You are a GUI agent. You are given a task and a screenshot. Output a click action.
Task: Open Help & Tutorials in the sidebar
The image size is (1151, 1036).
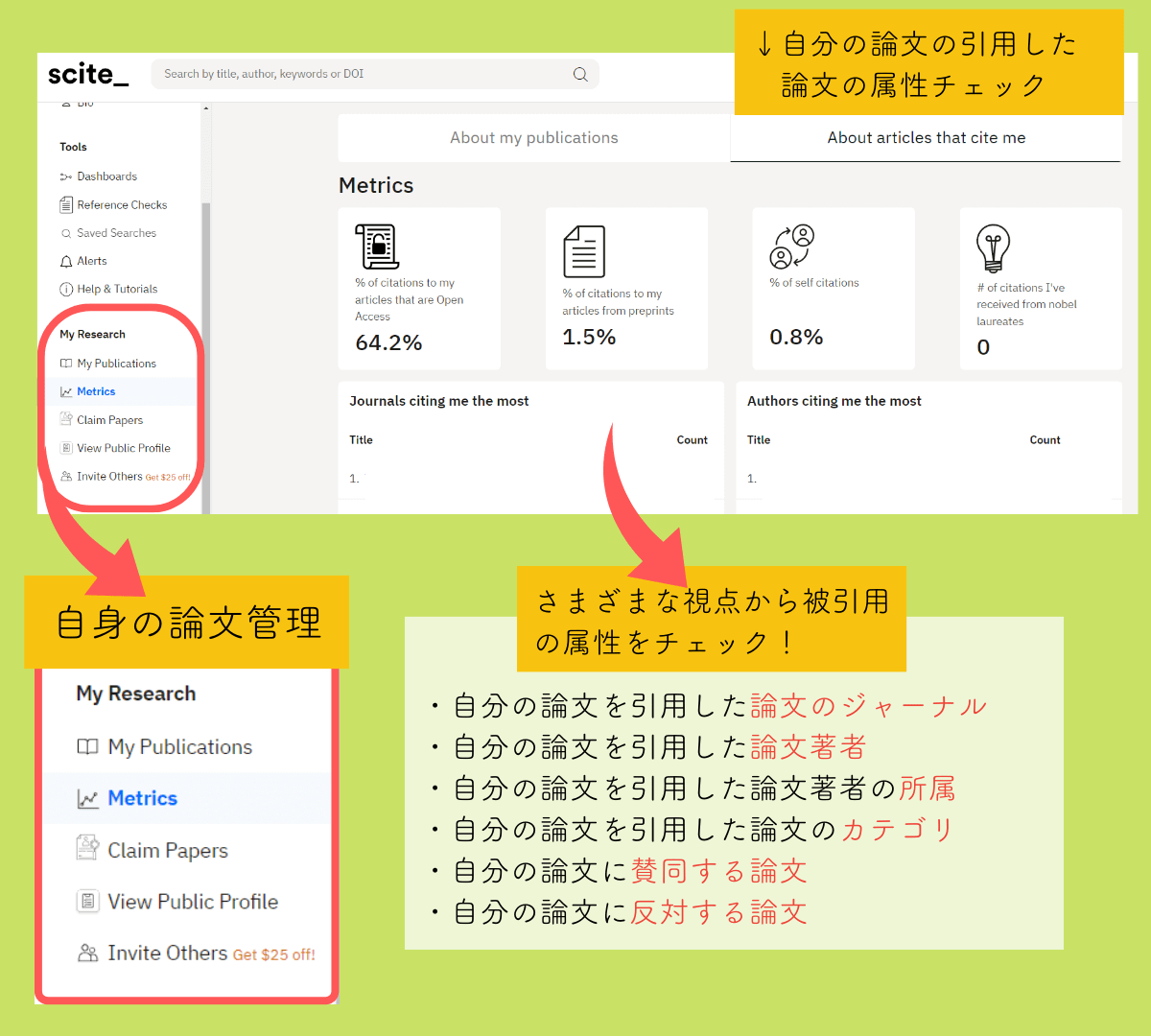coord(108,289)
